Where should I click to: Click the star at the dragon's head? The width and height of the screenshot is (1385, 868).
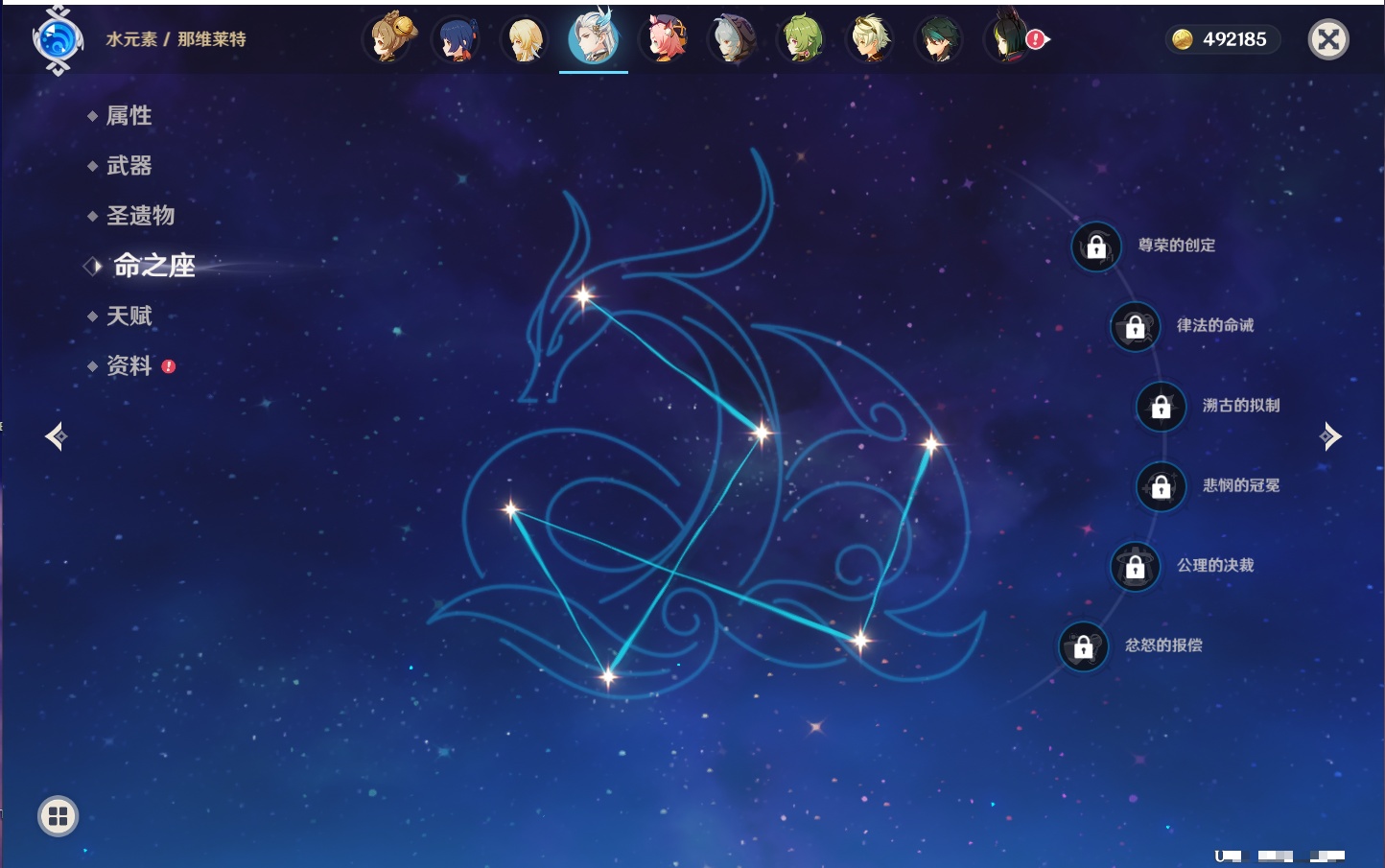pyautogui.click(x=583, y=296)
